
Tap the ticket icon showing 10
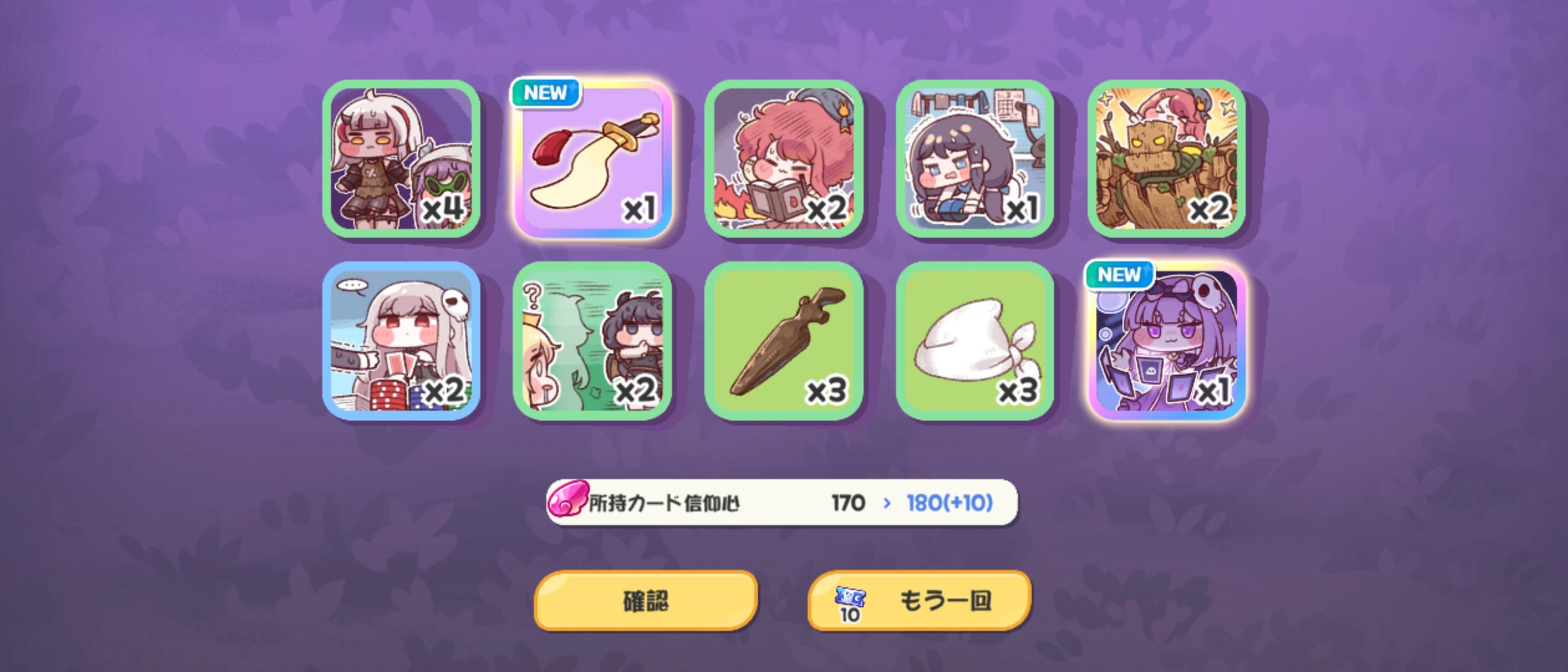850,604
